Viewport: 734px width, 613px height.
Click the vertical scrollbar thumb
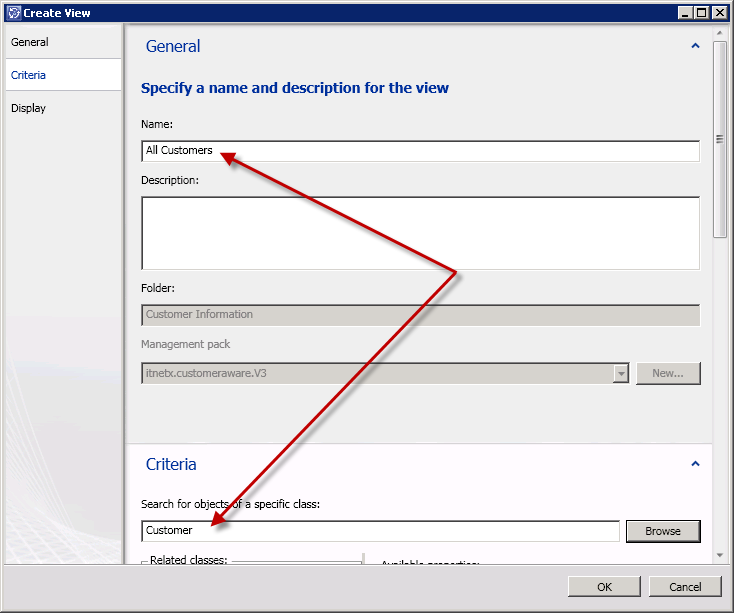(720, 138)
